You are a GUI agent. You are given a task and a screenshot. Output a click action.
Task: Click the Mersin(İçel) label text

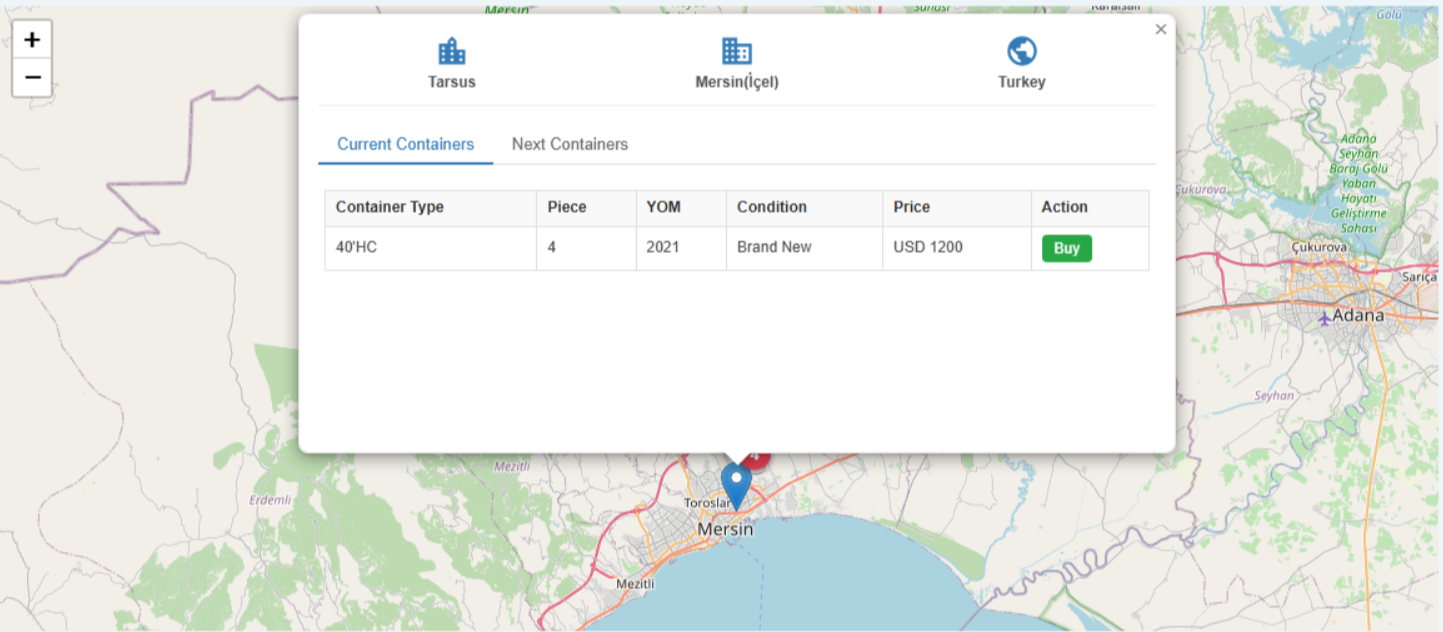736,82
